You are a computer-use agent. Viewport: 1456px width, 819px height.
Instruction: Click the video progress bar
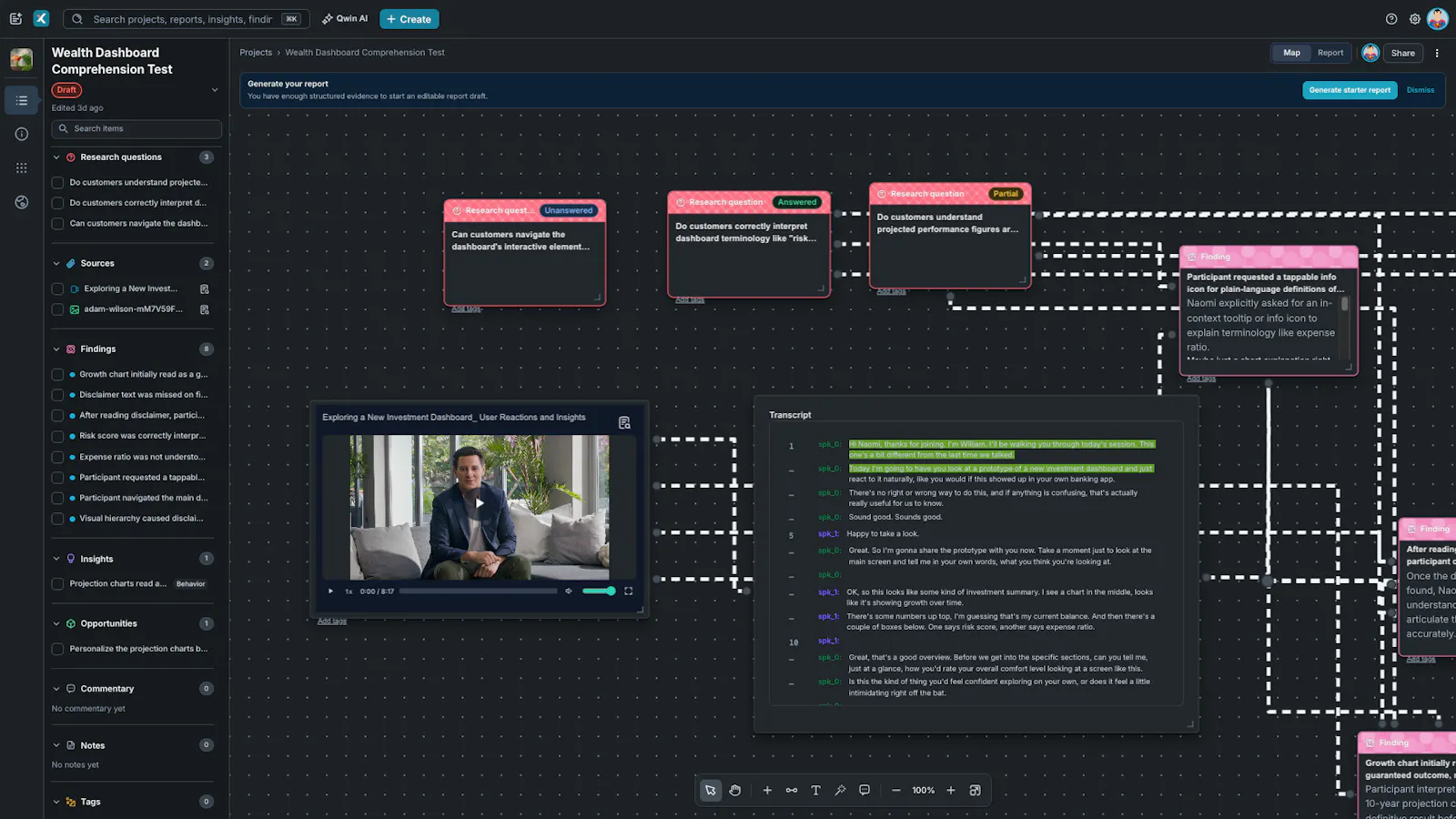(479, 591)
